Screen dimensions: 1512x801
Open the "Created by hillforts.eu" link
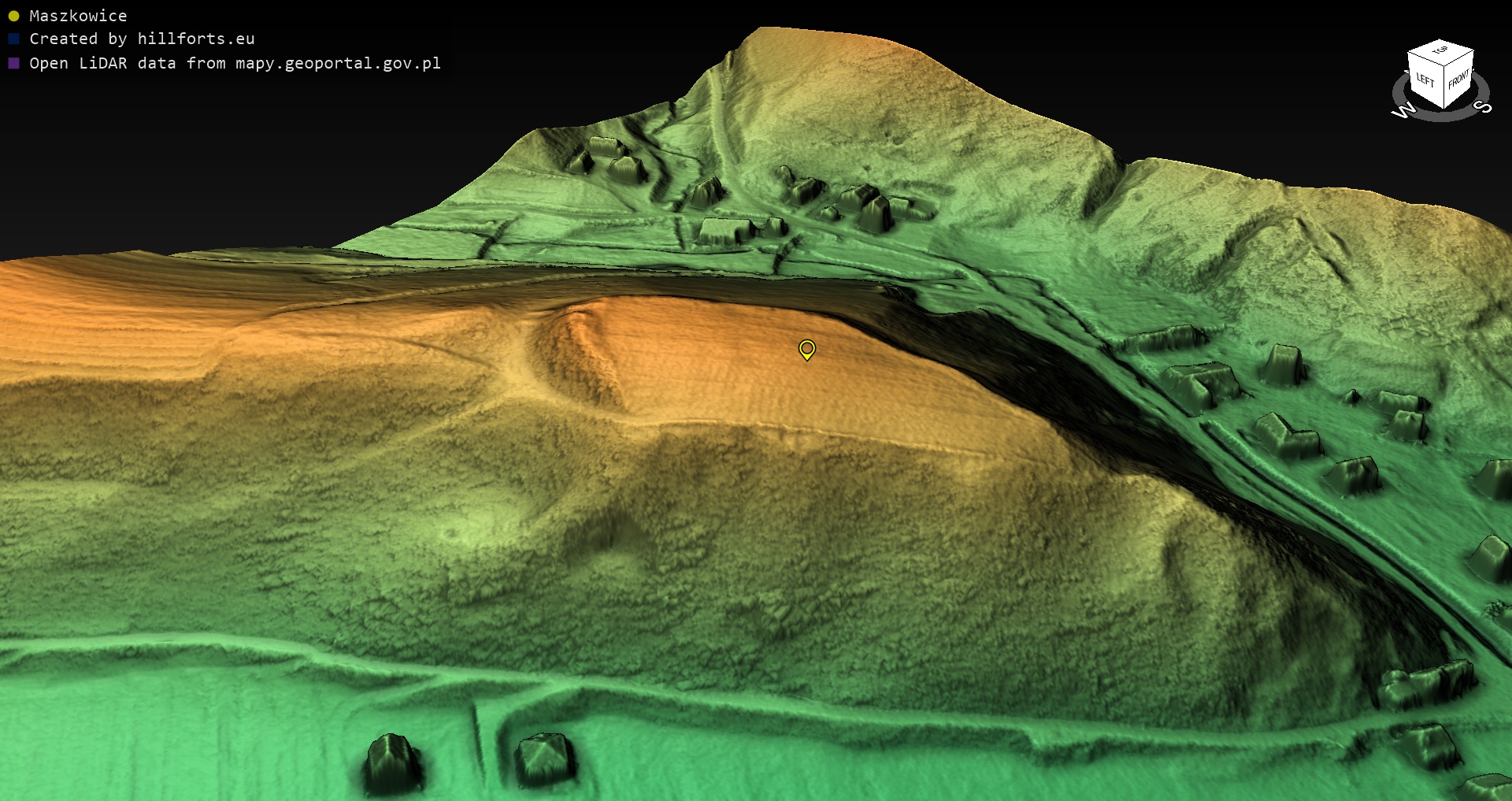pos(142,39)
